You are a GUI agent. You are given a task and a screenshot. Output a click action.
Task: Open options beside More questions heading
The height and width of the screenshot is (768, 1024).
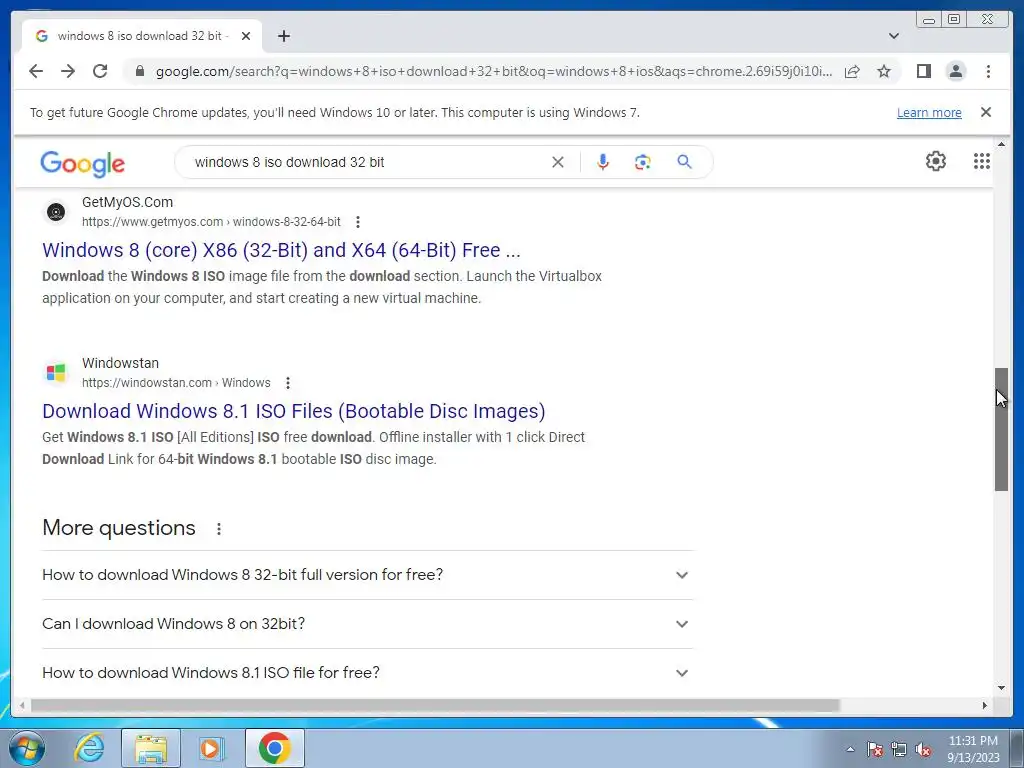(219, 528)
